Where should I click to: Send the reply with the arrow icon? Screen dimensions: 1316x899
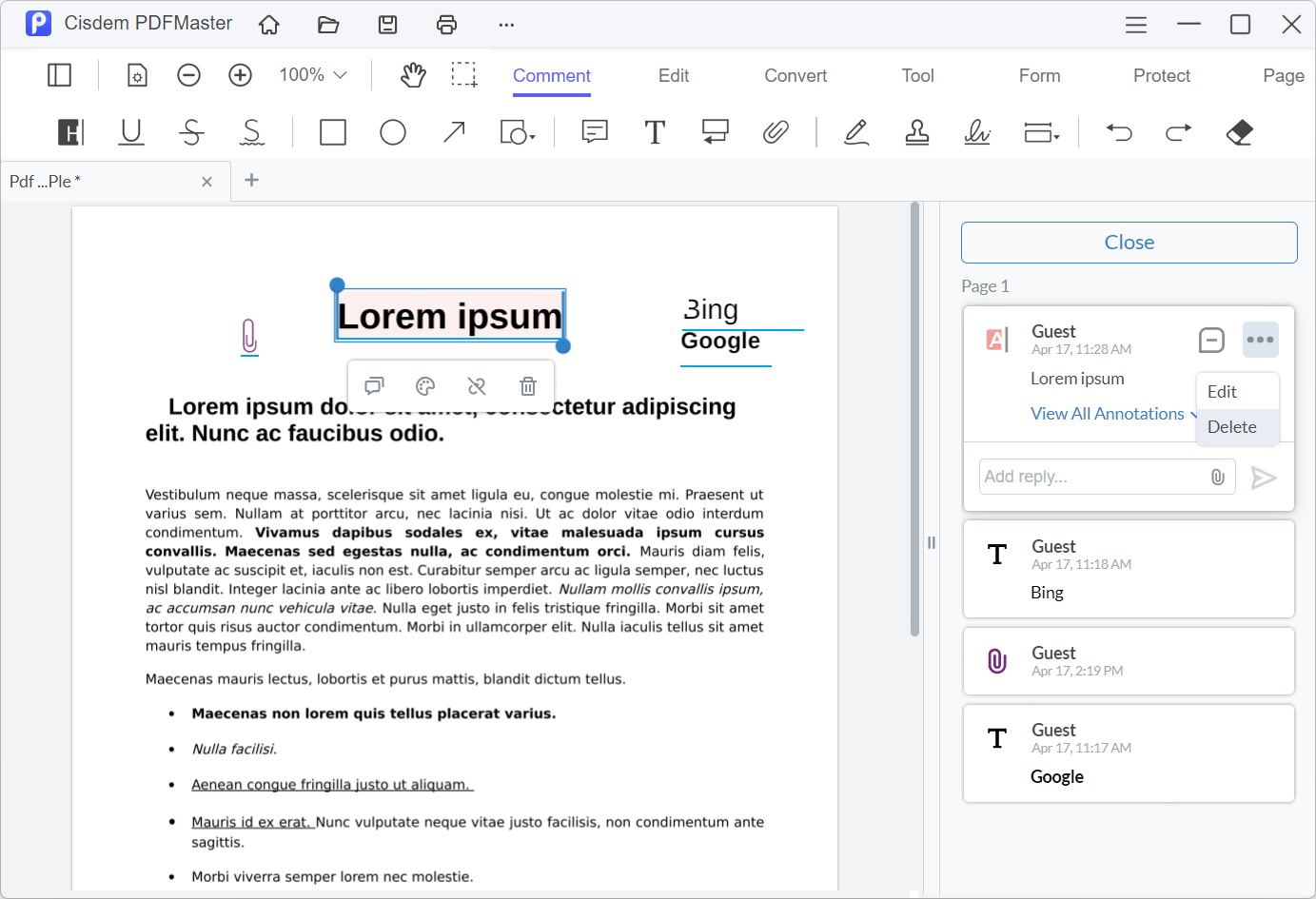coord(1264,477)
